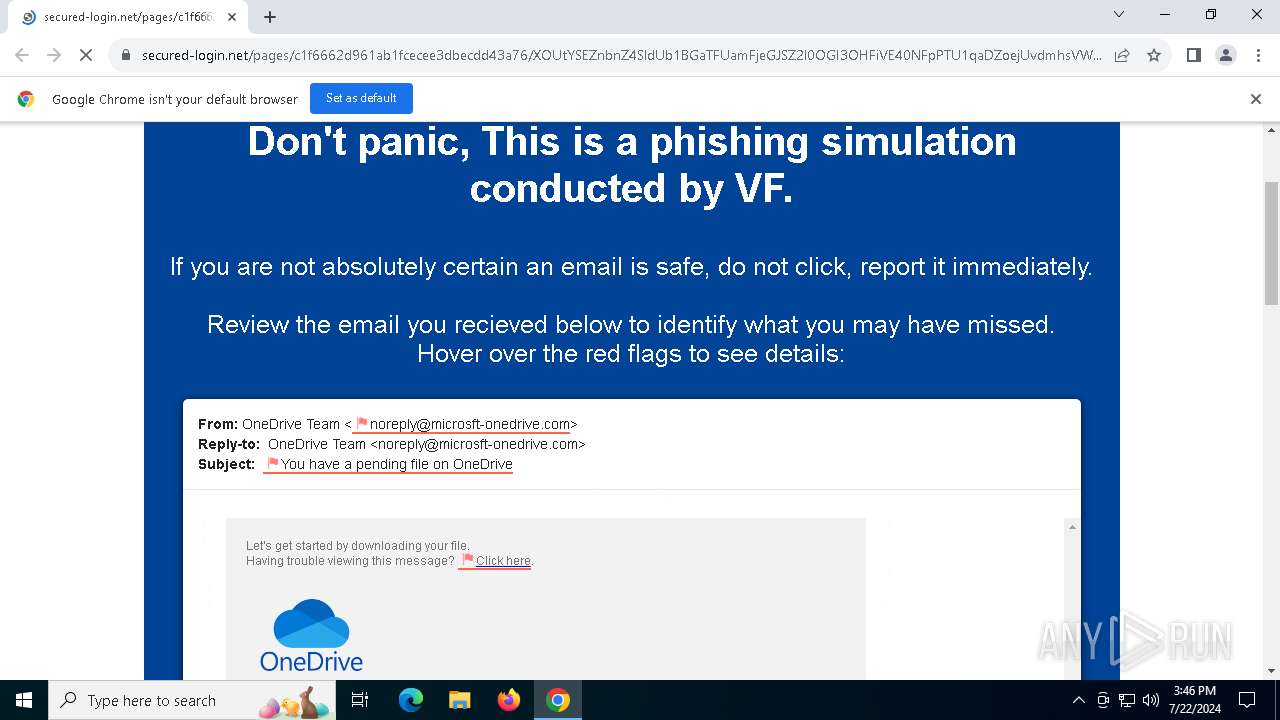The width and height of the screenshot is (1280, 720).
Task: Click the page vertical scrollbar thumb
Action: [x=1272, y=243]
